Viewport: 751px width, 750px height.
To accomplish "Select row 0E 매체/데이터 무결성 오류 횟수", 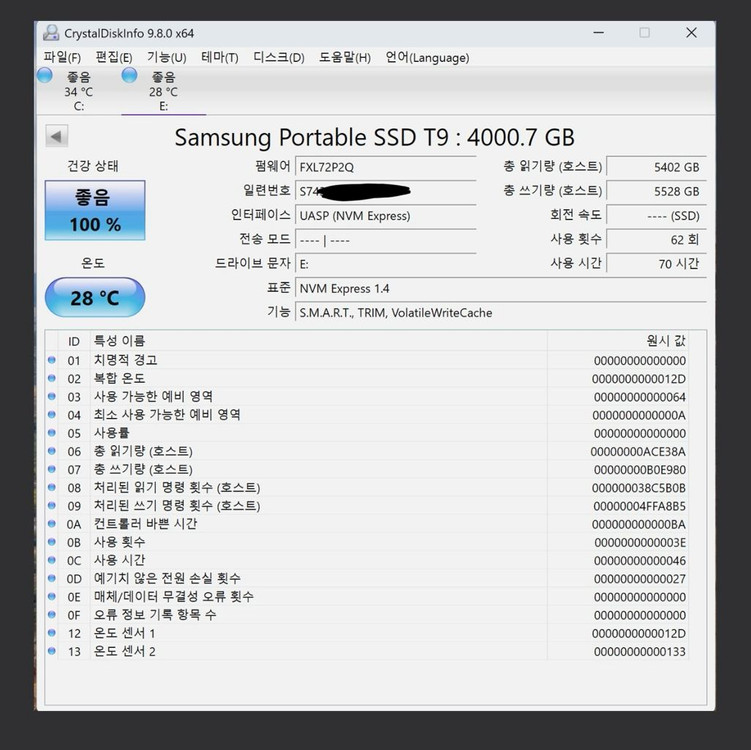I will 368,597.
